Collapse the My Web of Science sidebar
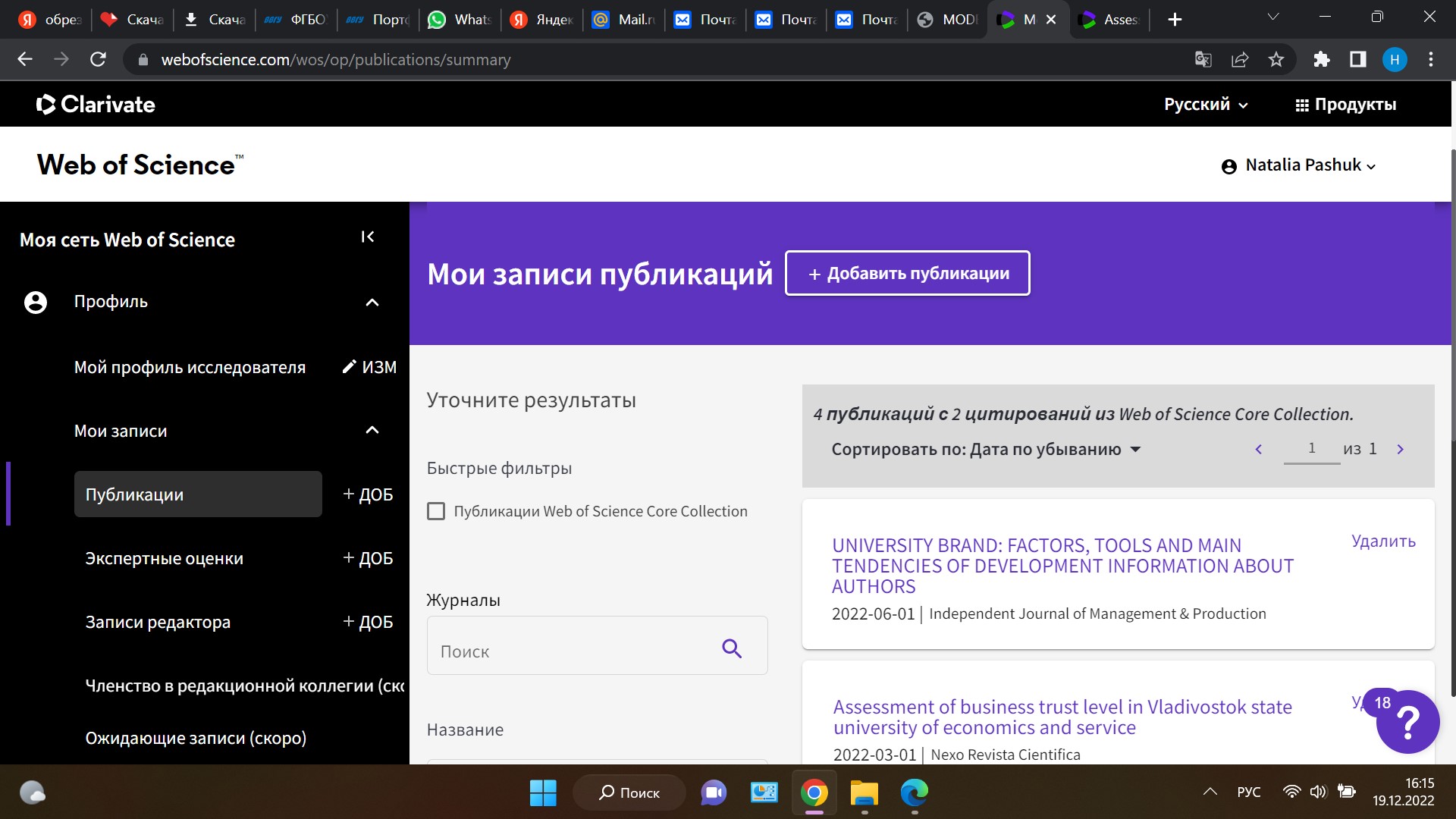The image size is (1456, 819). click(368, 237)
